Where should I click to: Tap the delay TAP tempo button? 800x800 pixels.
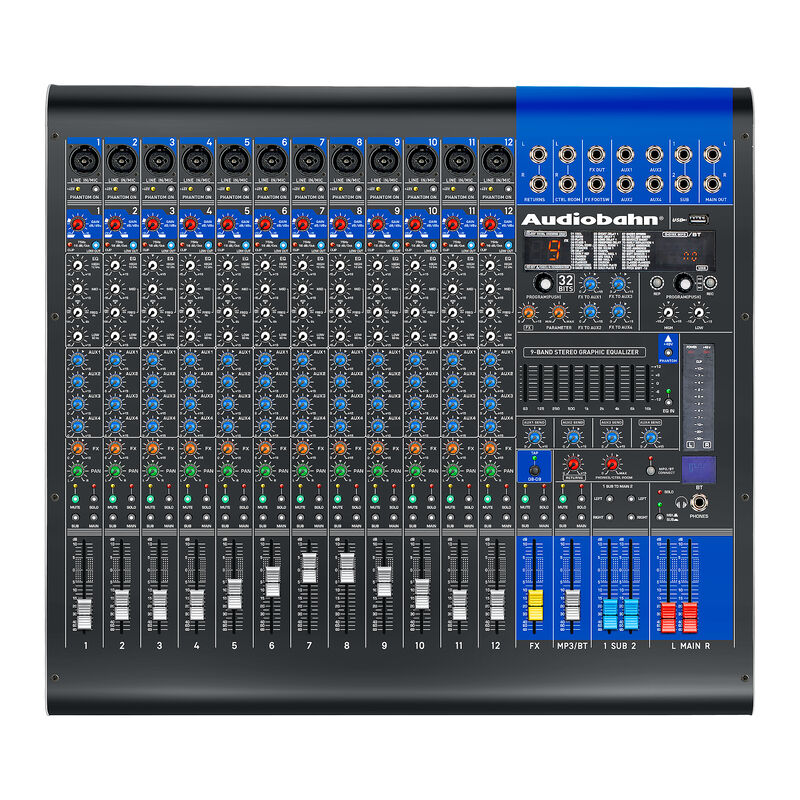[x=534, y=471]
